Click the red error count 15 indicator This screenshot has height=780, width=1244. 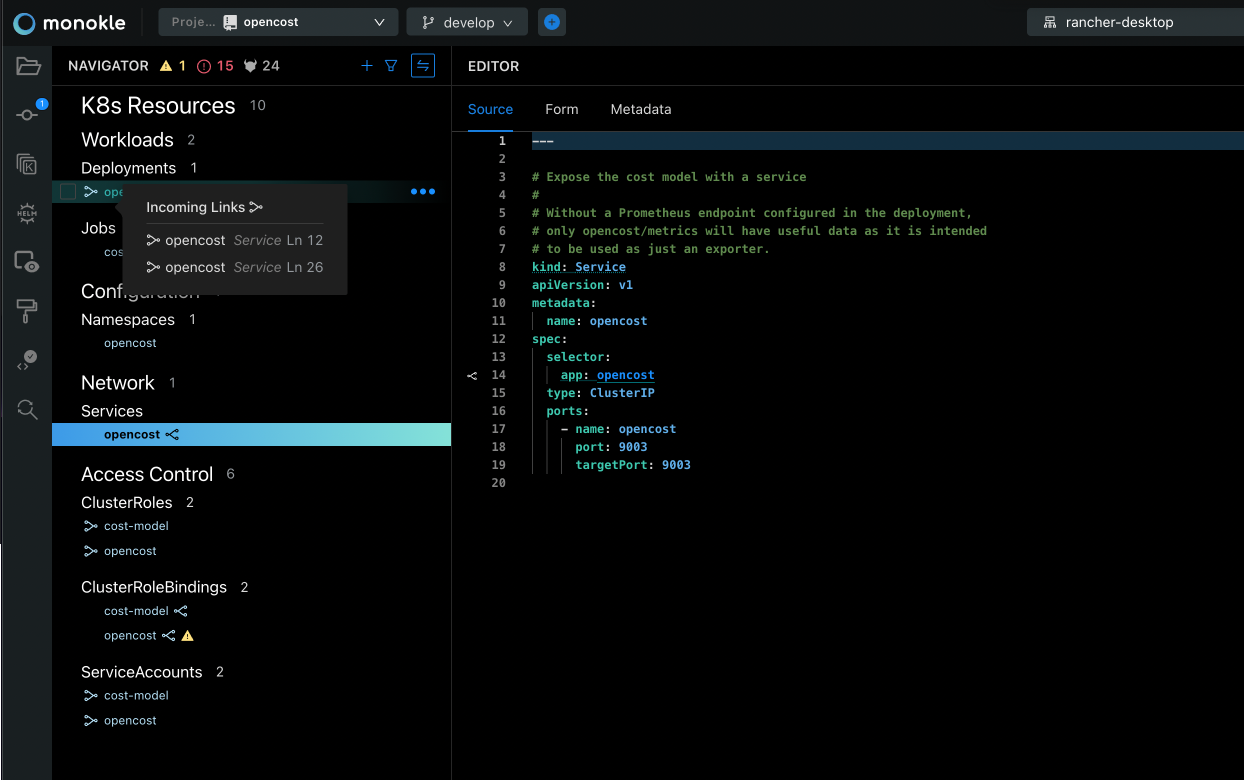pyautogui.click(x=215, y=66)
